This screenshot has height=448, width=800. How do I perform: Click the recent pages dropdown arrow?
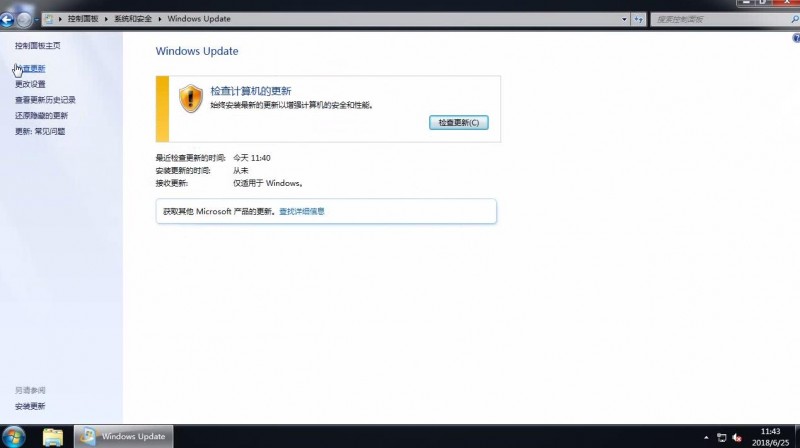pos(36,20)
